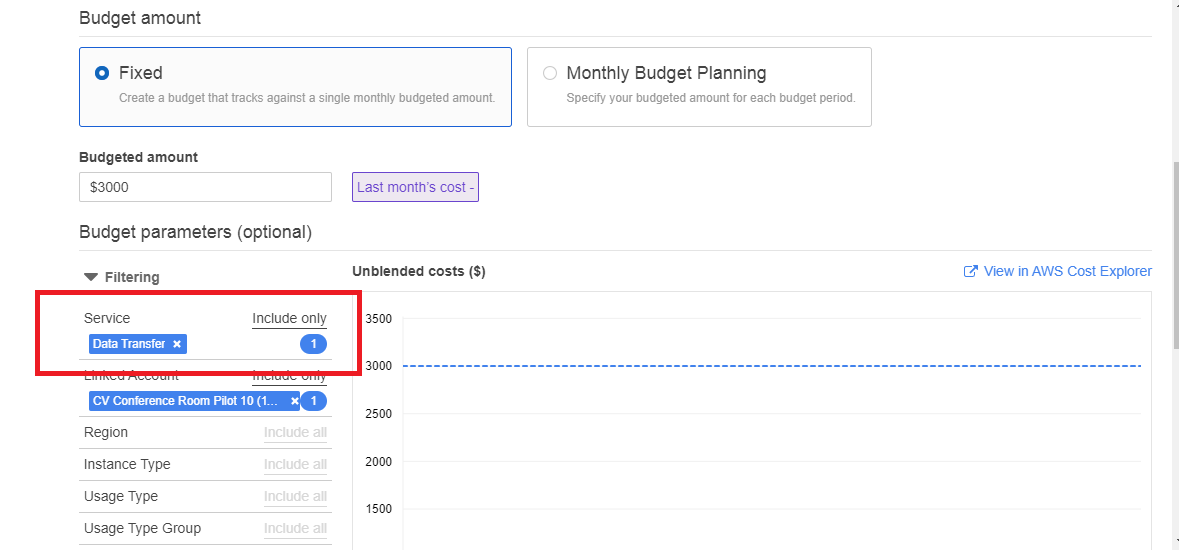Open Usage Type 'Include all' dropdown

pos(295,497)
